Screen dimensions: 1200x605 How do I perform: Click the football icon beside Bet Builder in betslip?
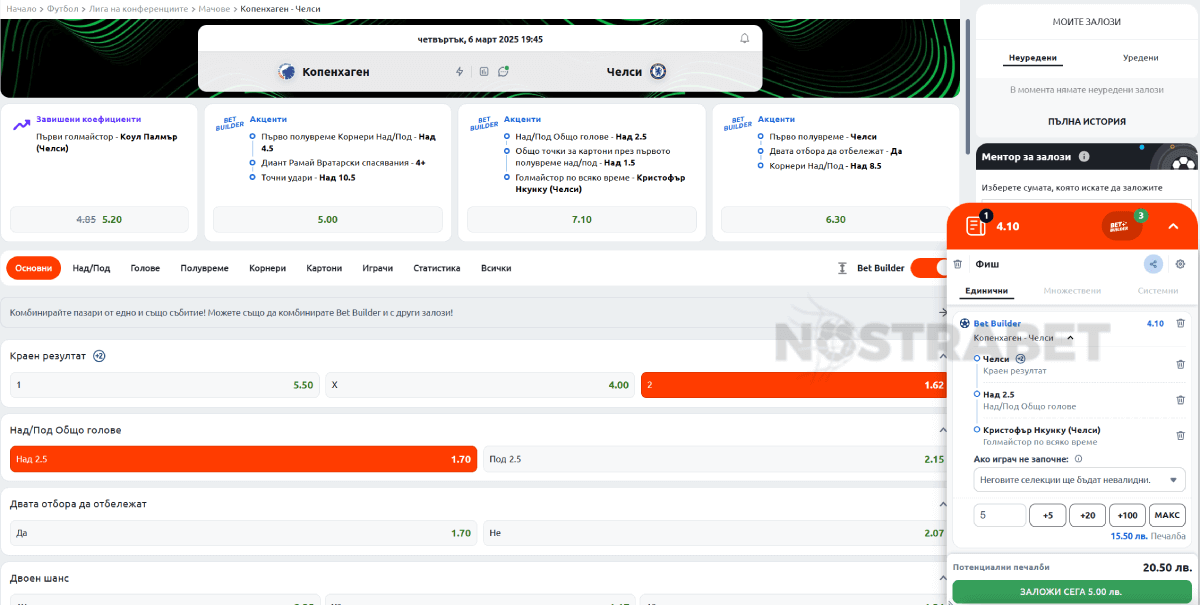point(964,324)
